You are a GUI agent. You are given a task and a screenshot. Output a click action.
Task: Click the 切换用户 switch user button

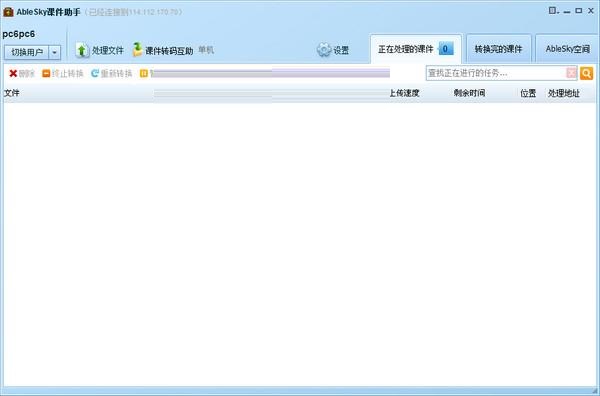click(27, 52)
